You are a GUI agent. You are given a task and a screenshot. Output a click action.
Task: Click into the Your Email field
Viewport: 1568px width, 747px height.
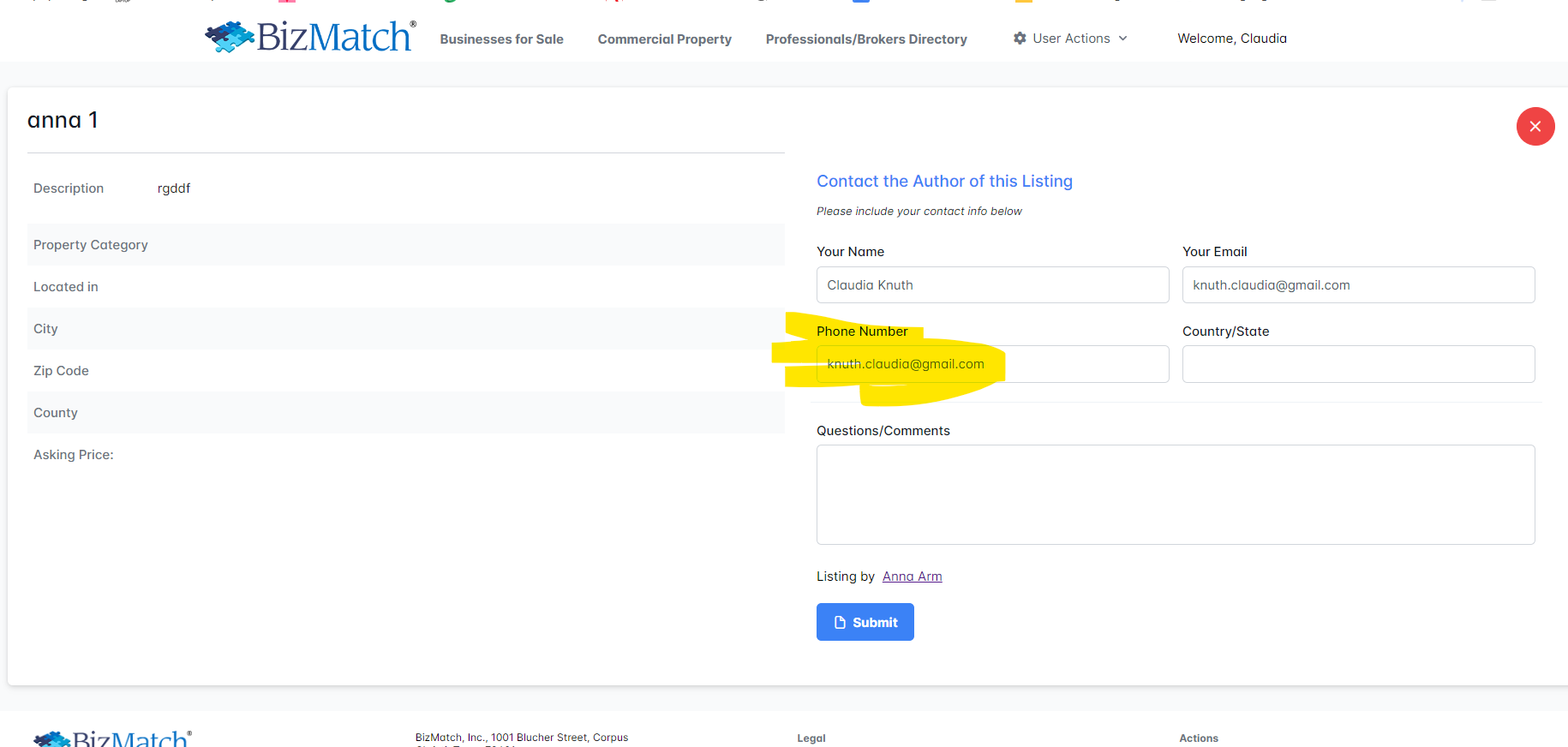(x=1358, y=285)
